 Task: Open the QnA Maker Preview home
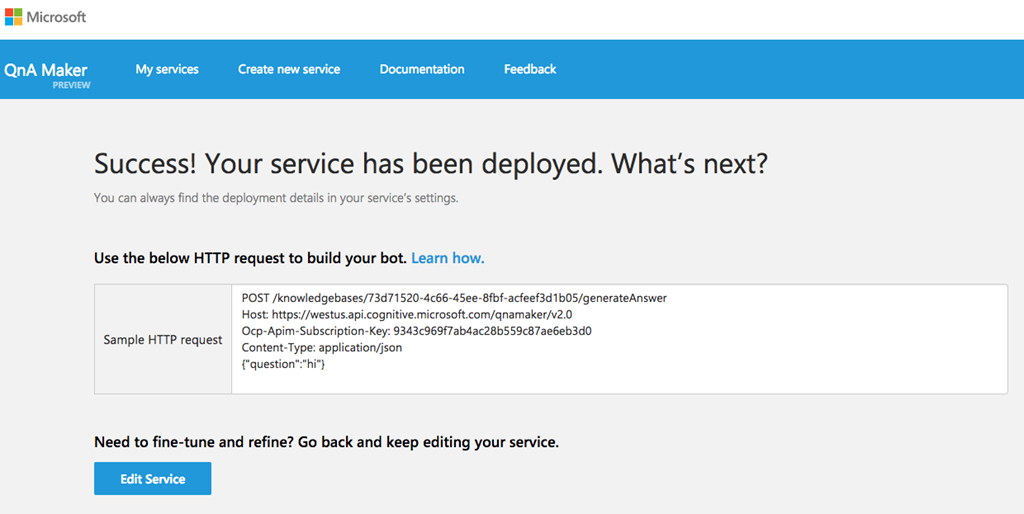[47, 74]
